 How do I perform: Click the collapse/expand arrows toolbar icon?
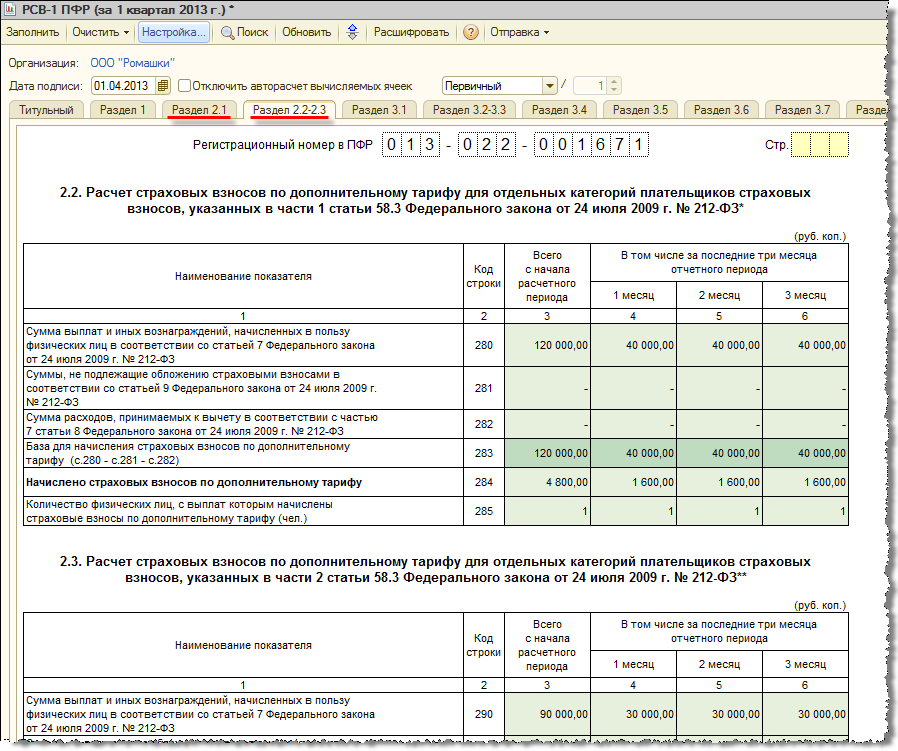352,32
